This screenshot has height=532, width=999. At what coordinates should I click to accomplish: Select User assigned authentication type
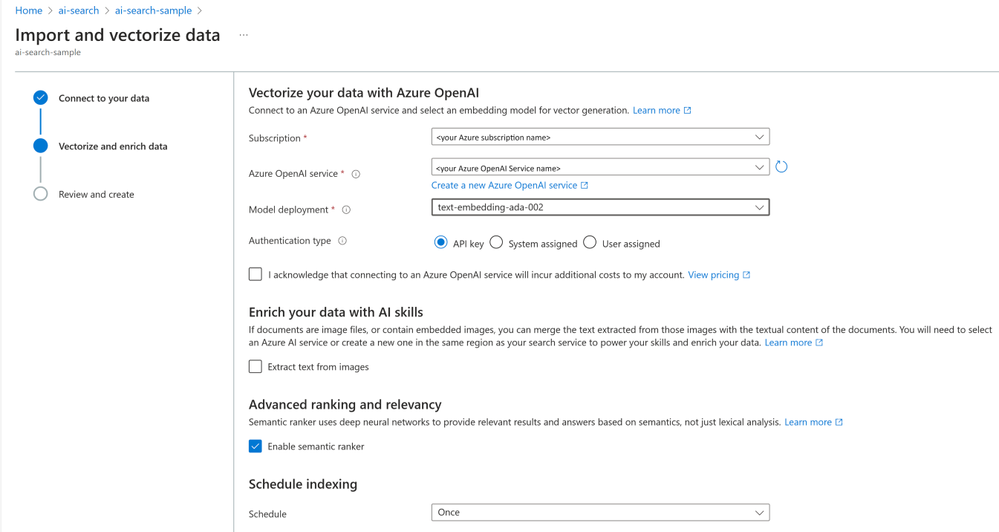pos(590,243)
